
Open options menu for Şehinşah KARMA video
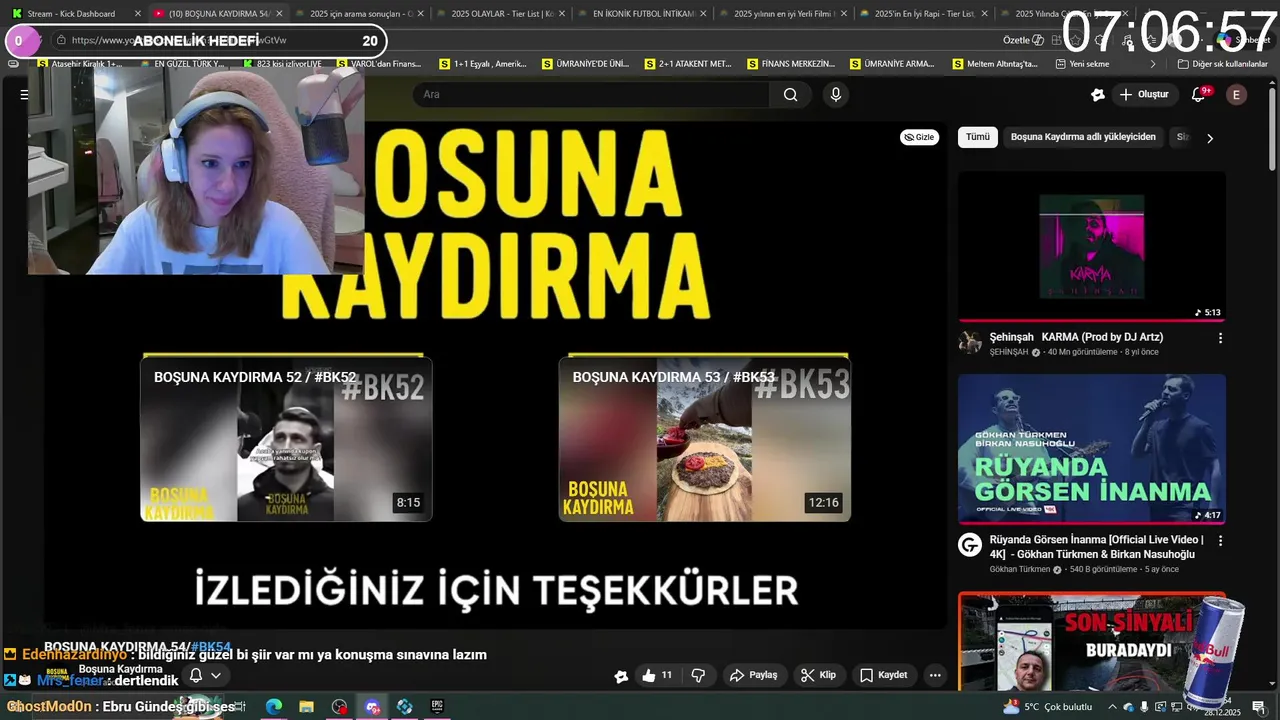(1220, 338)
